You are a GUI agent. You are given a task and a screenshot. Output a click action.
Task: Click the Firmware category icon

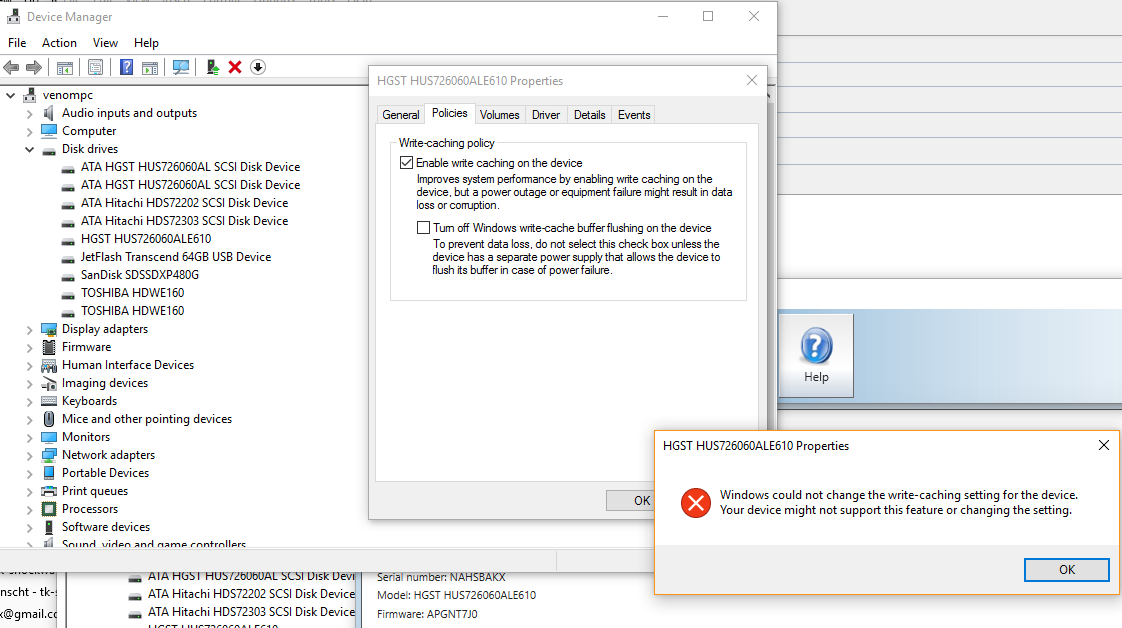click(x=49, y=347)
